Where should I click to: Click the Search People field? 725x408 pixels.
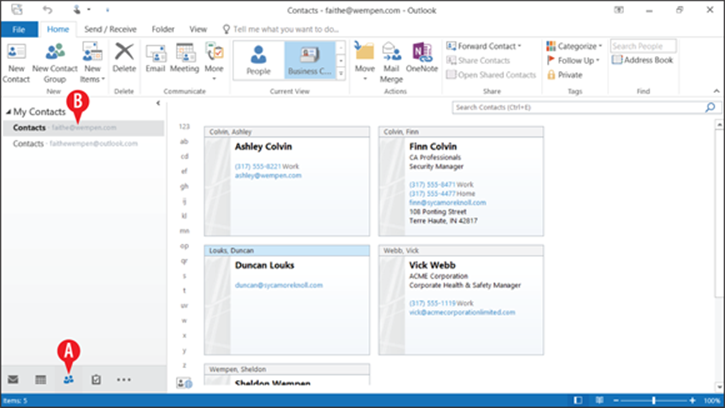coord(643,46)
